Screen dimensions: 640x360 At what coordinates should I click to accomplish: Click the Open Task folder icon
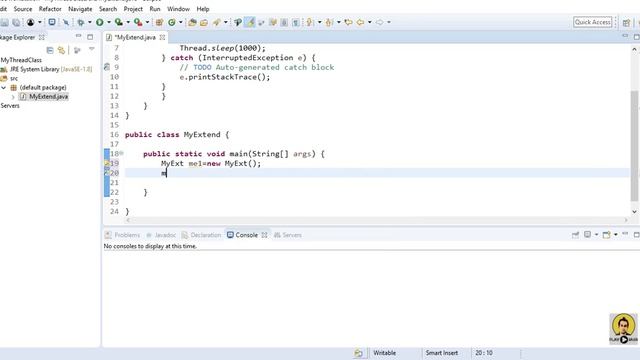[x=204, y=22]
